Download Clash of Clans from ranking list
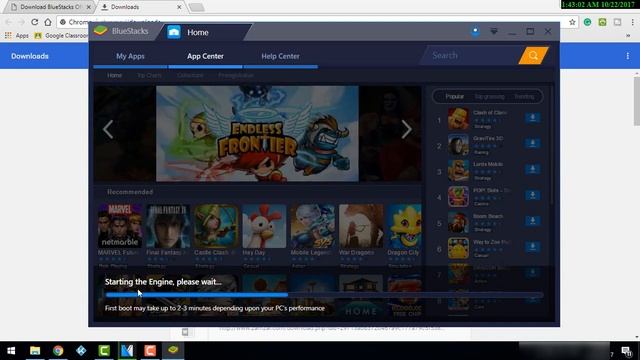This screenshot has height=360, width=640. pyautogui.click(x=533, y=118)
